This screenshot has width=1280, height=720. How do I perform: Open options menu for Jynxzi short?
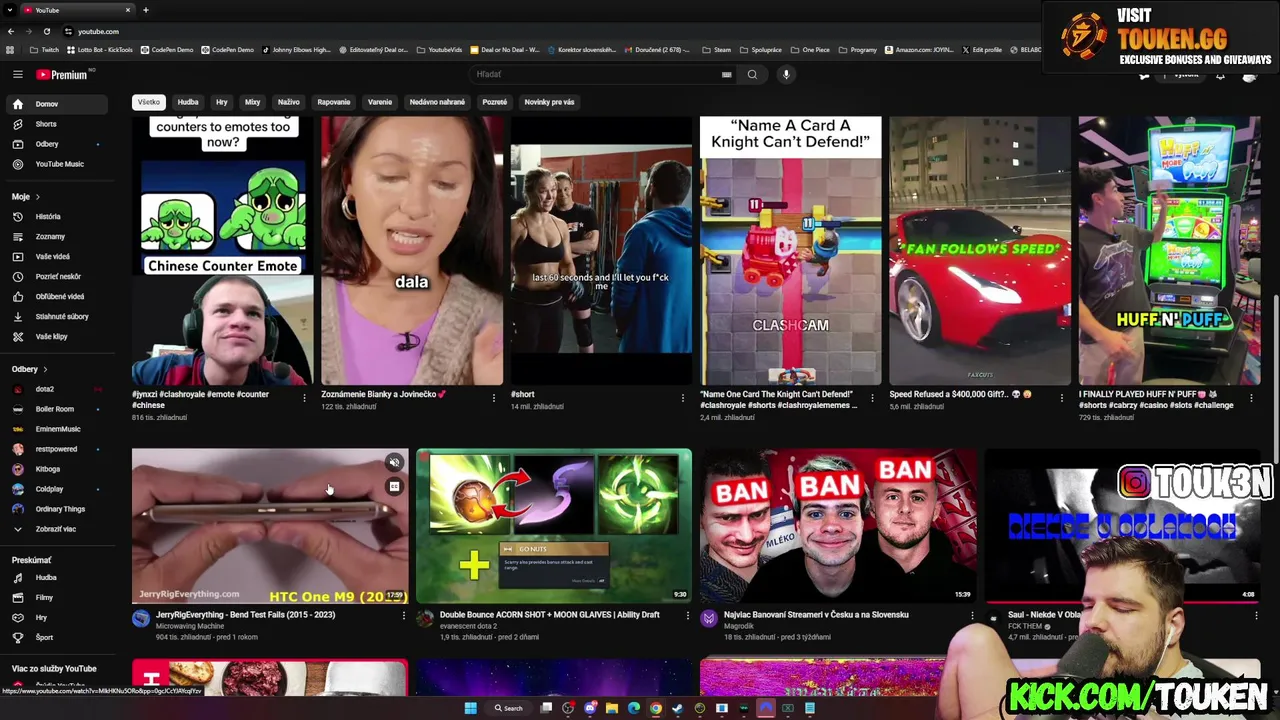(304, 398)
